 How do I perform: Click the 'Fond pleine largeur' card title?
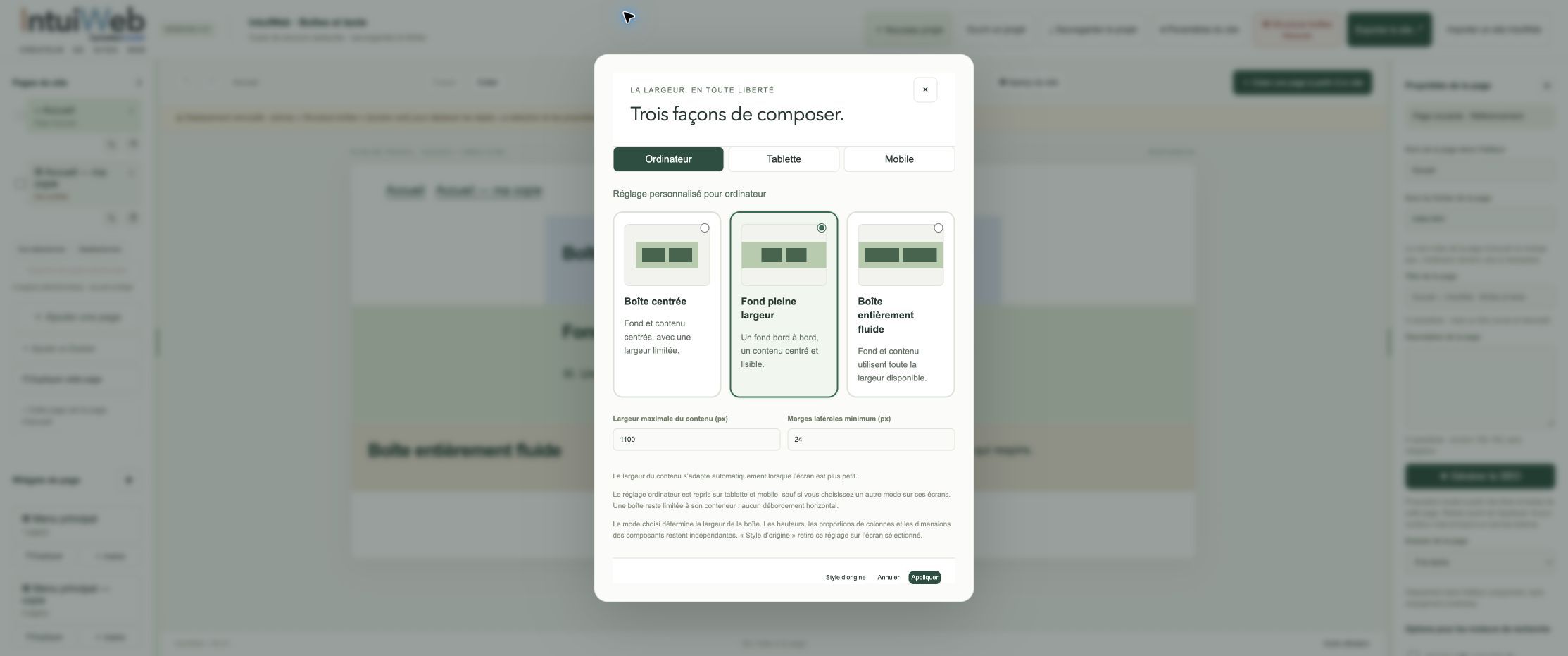[x=768, y=309]
